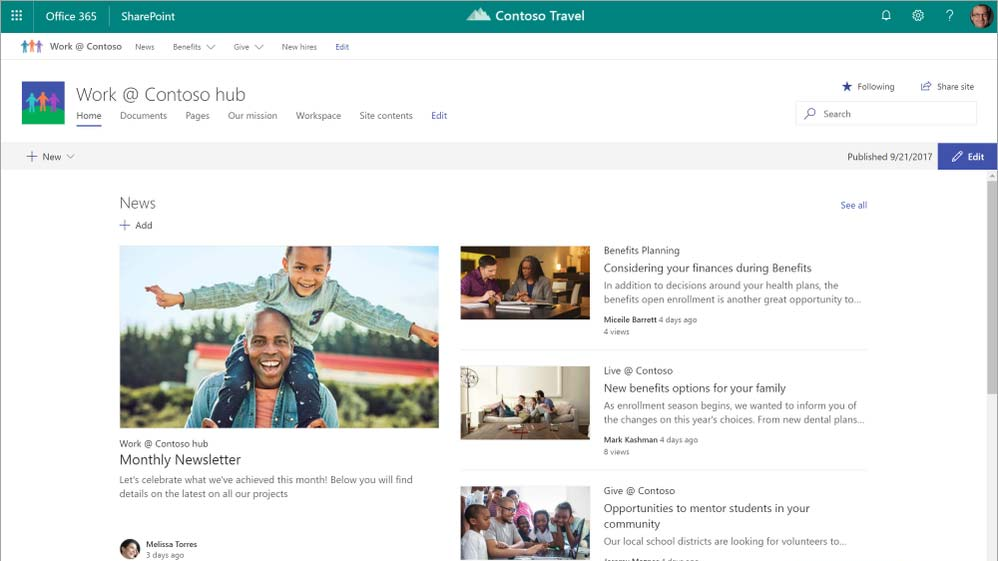998x561 pixels.
Task: Open Melissa Torres author avatar
Action: click(x=130, y=549)
